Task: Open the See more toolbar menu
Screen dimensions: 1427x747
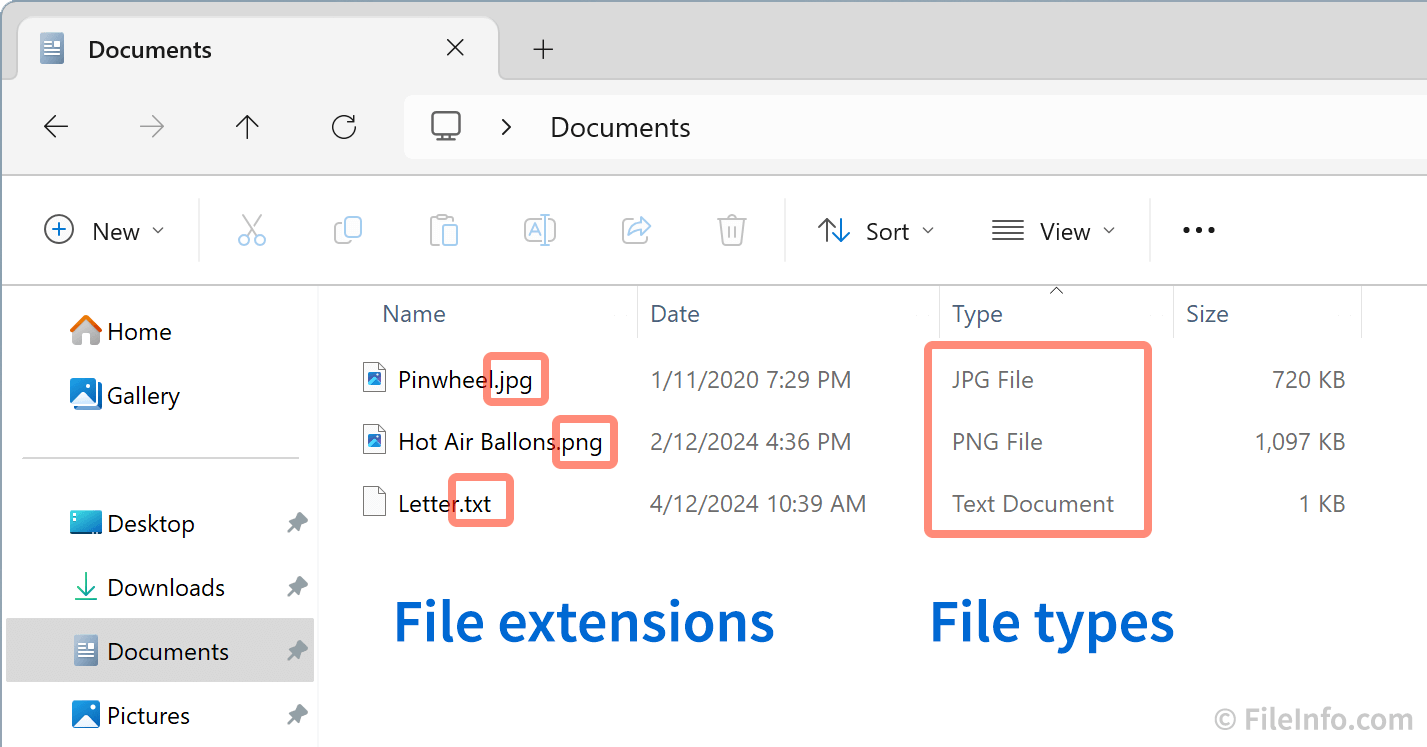Action: pyautogui.click(x=1197, y=230)
